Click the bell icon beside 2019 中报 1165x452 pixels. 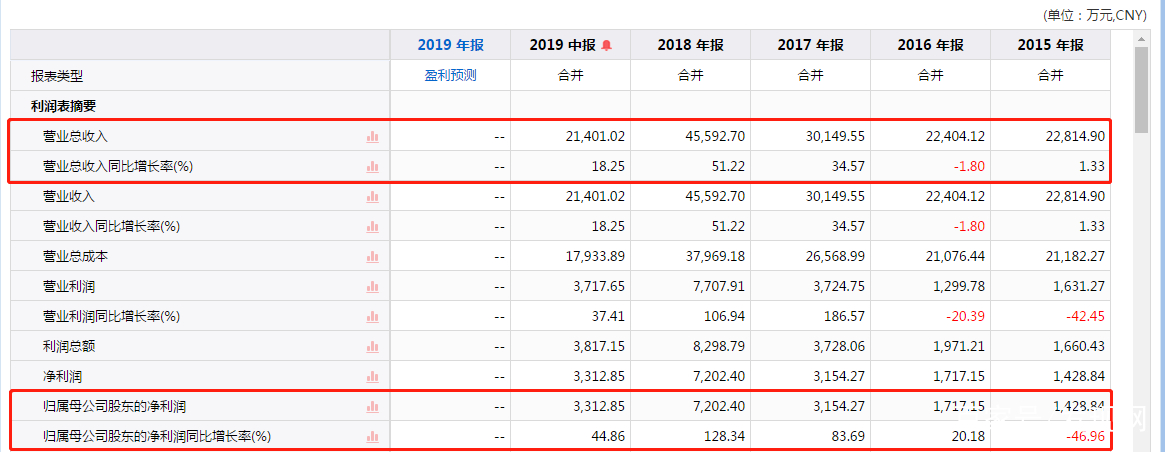click(606, 45)
